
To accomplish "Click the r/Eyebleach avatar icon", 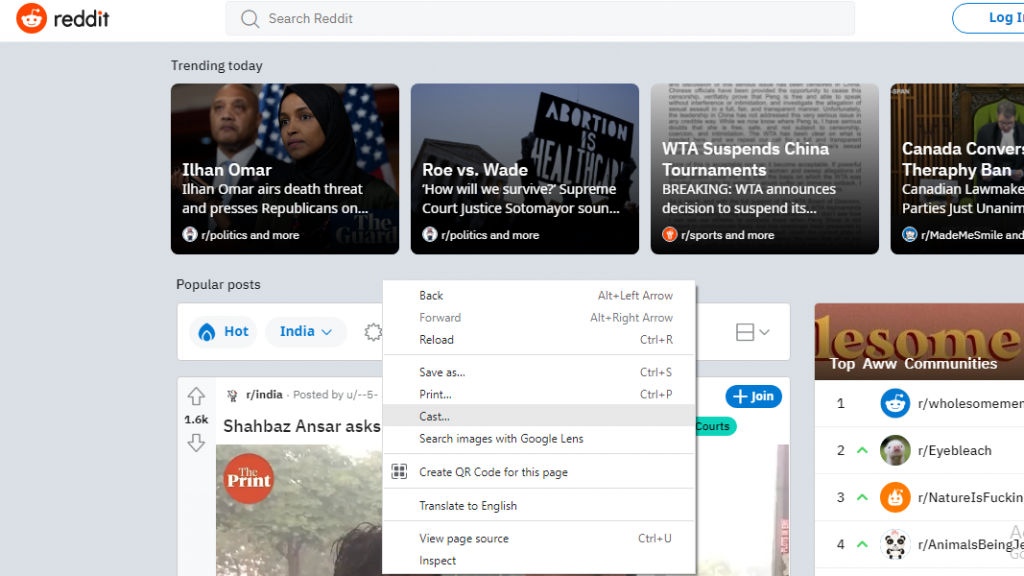I will (895, 451).
